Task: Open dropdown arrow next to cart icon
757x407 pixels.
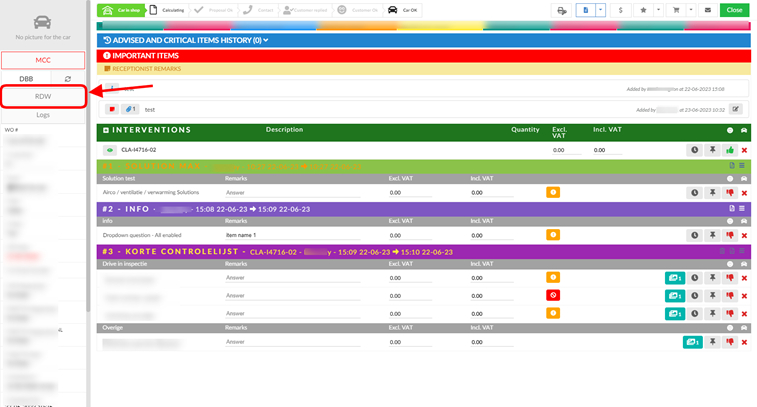Action: 691,10
